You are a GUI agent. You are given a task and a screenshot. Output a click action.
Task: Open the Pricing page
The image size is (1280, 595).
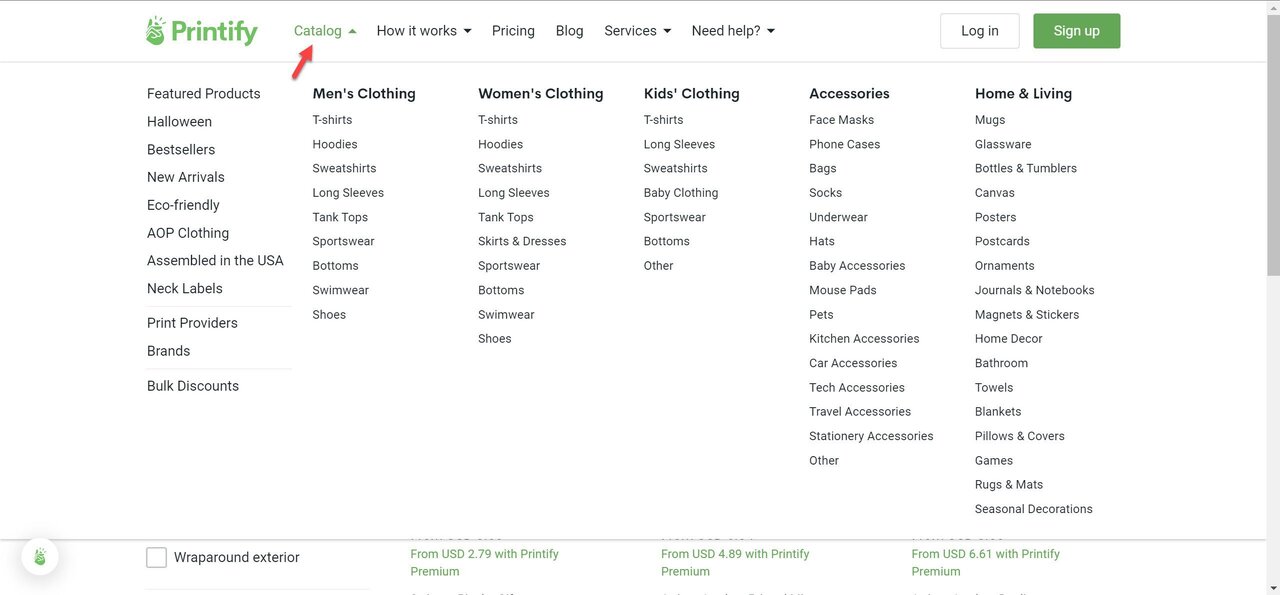[513, 31]
